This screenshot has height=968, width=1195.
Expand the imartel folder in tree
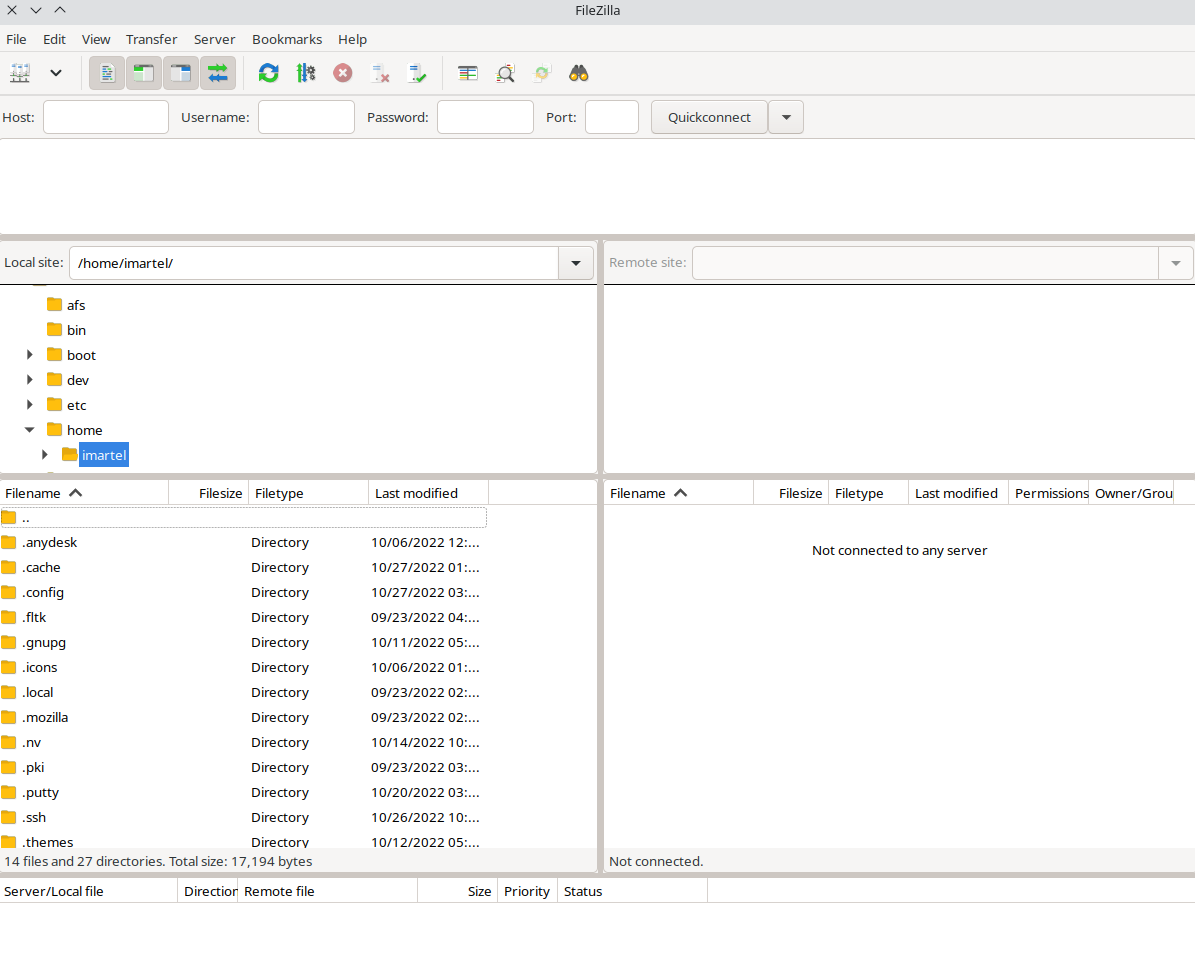click(45, 455)
